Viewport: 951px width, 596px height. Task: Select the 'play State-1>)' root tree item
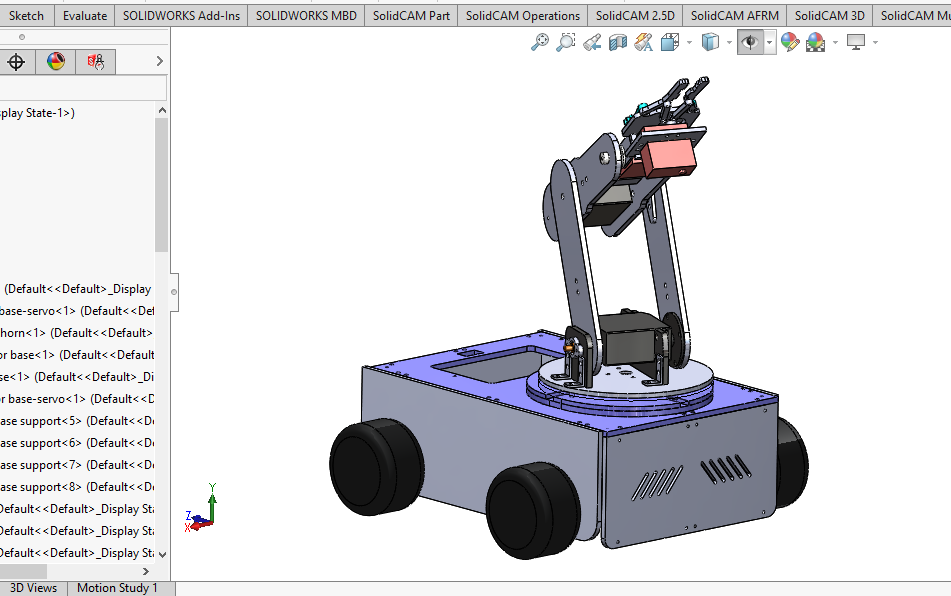click(x=38, y=113)
